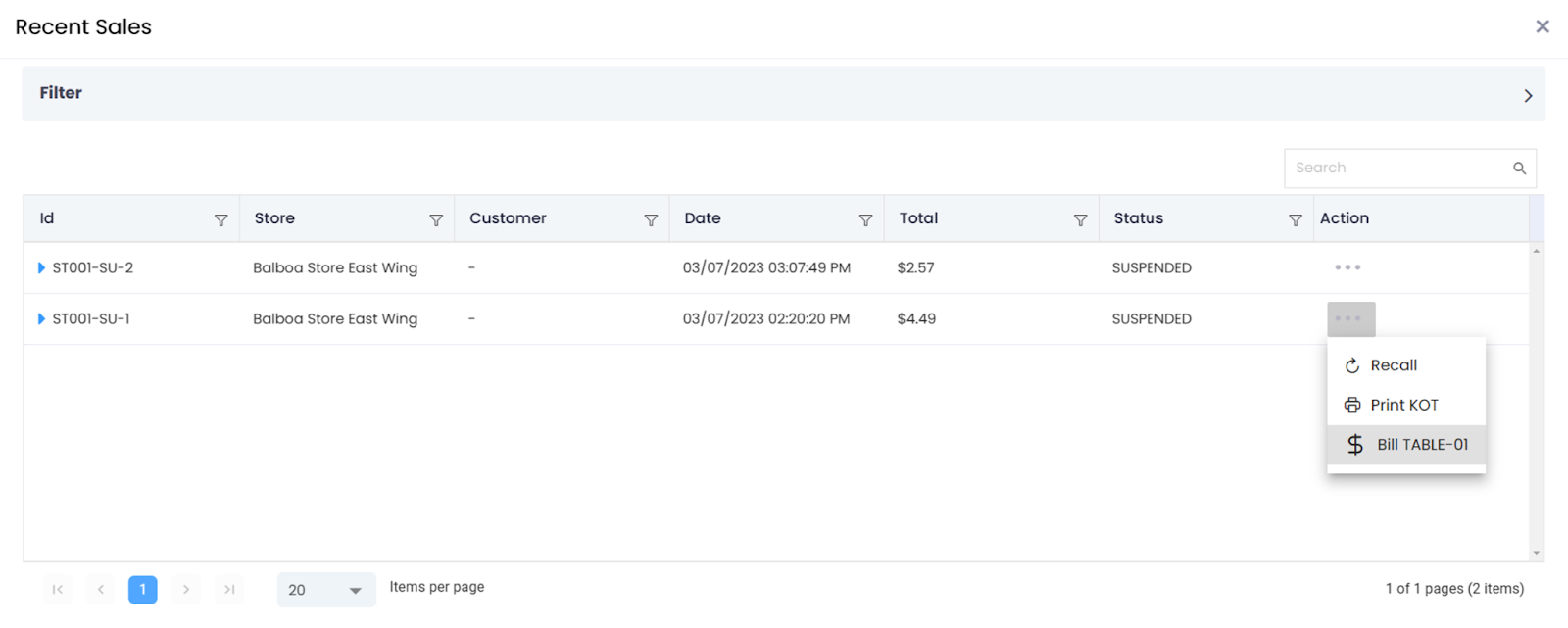Expand the Filter panel chevron

(x=1527, y=95)
